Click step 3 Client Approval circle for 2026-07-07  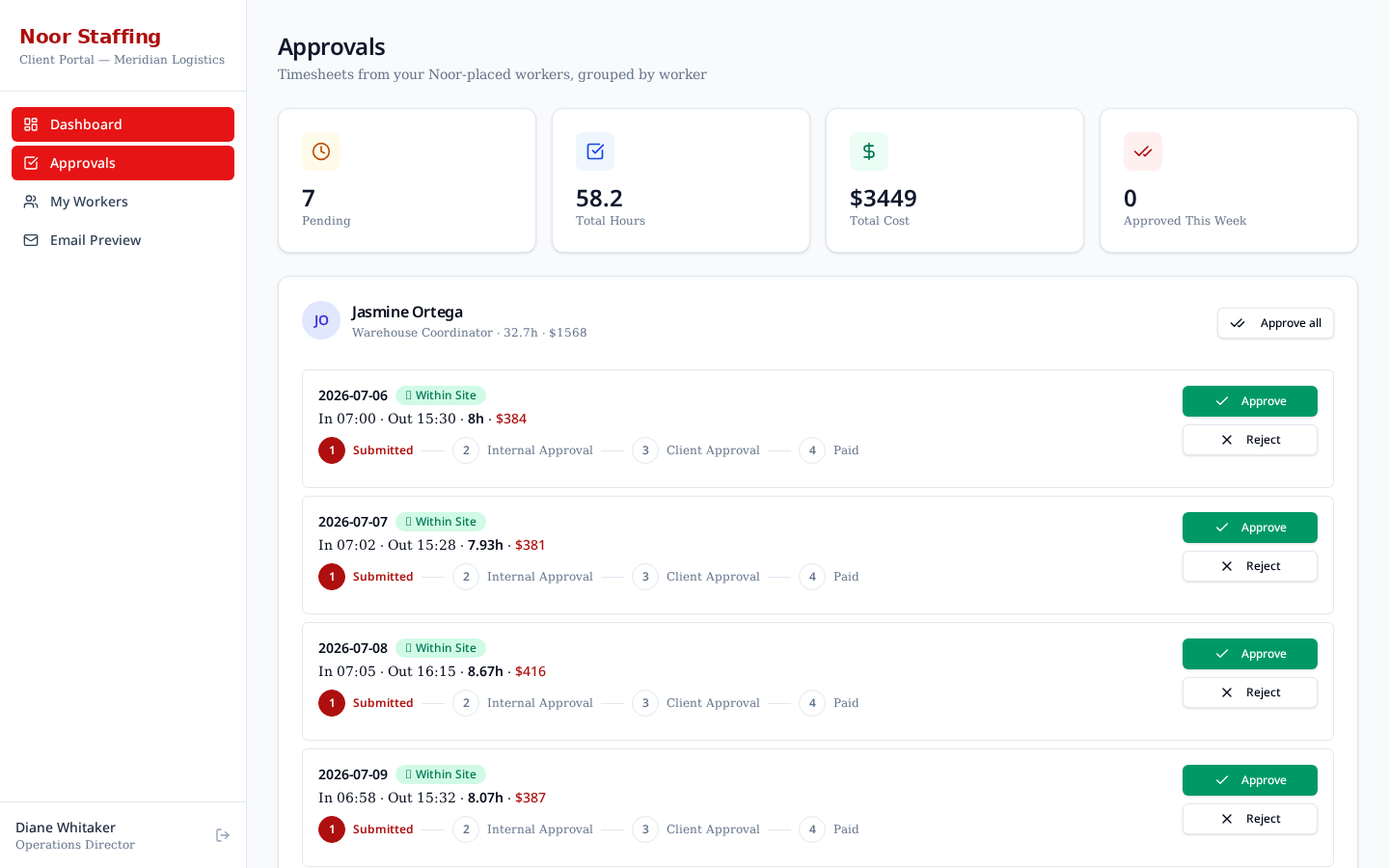(x=645, y=577)
